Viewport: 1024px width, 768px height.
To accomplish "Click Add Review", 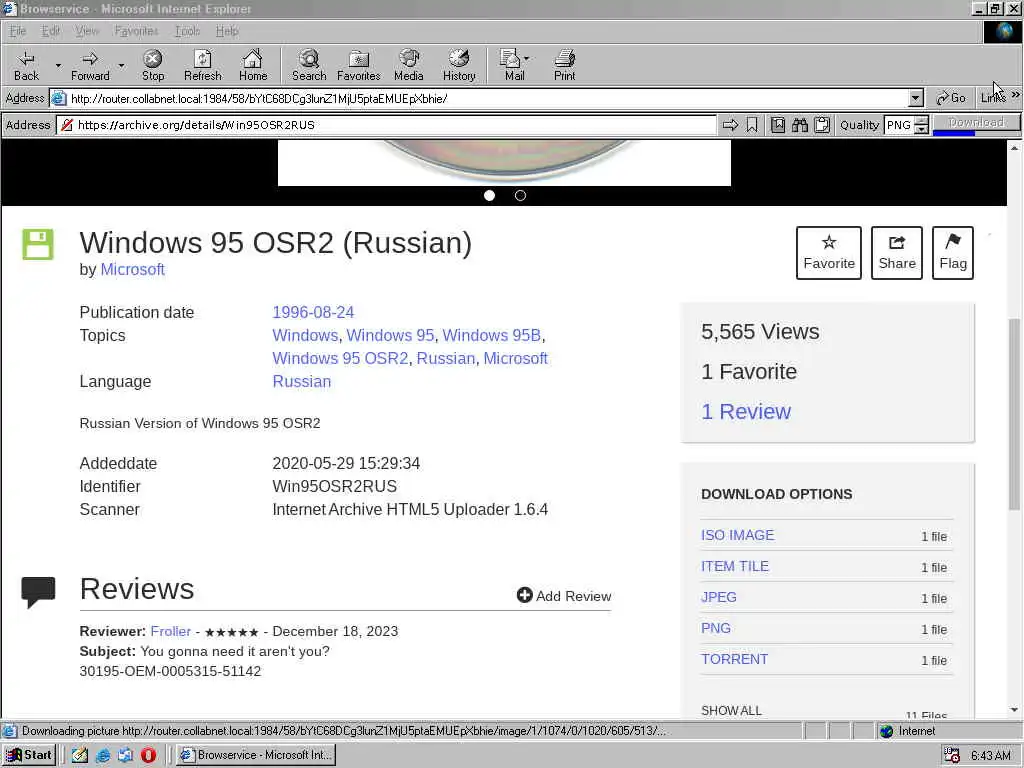I will point(564,596).
